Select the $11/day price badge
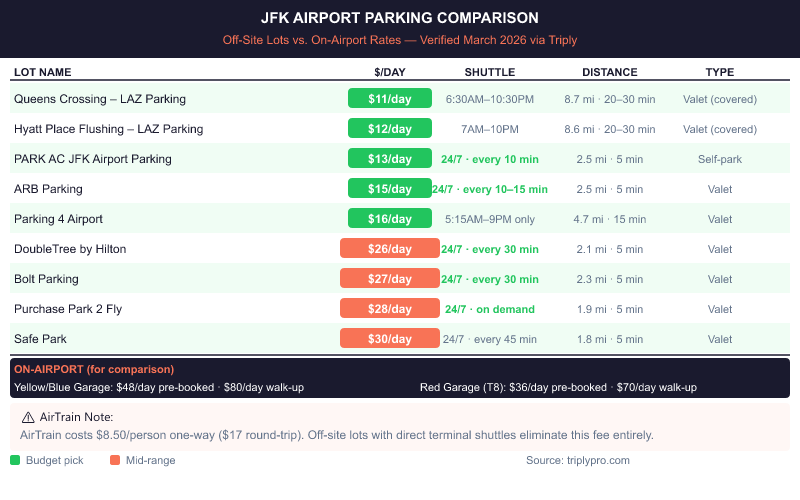The width and height of the screenshot is (800, 500). [x=390, y=98]
